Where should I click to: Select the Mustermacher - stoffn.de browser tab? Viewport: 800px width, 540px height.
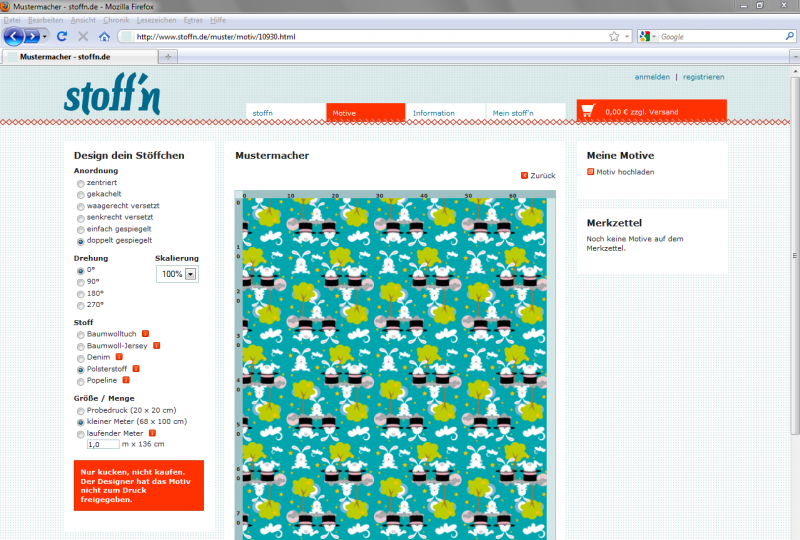coord(82,57)
